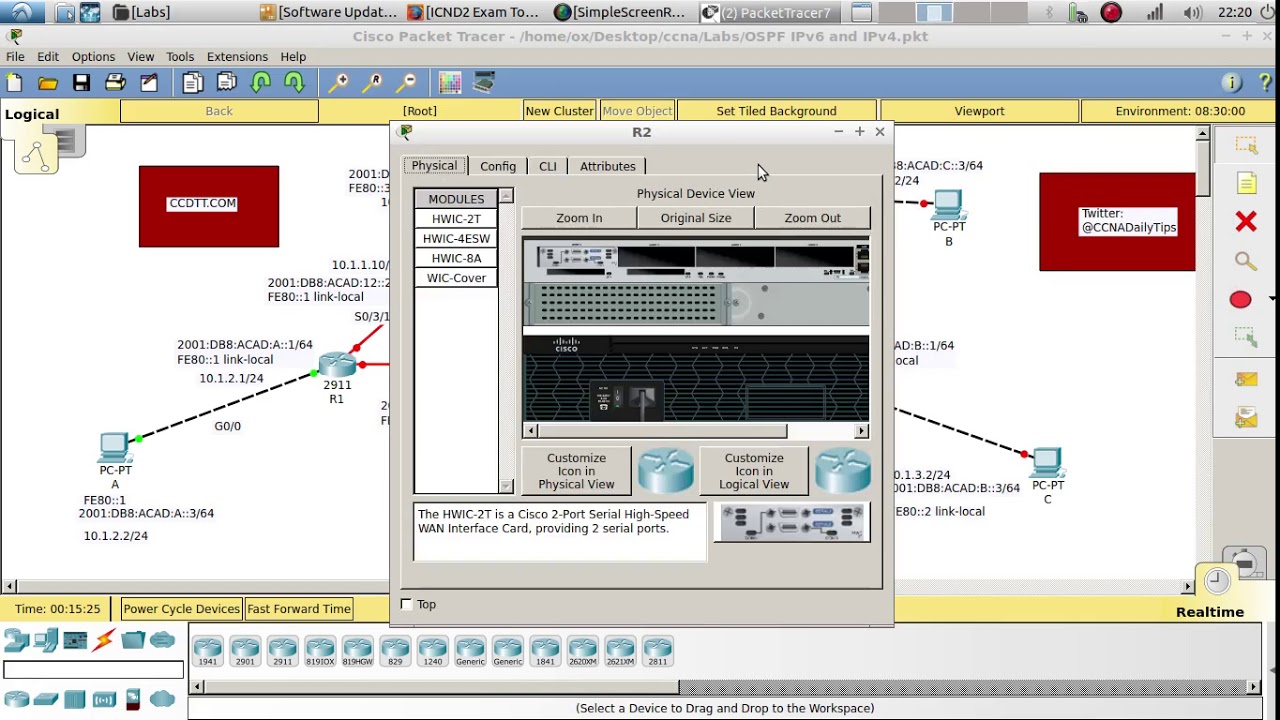The height and width of the screenshot is (720, 1280).
Task: Click Set Tiled Background button
Action: click(776, 111)
